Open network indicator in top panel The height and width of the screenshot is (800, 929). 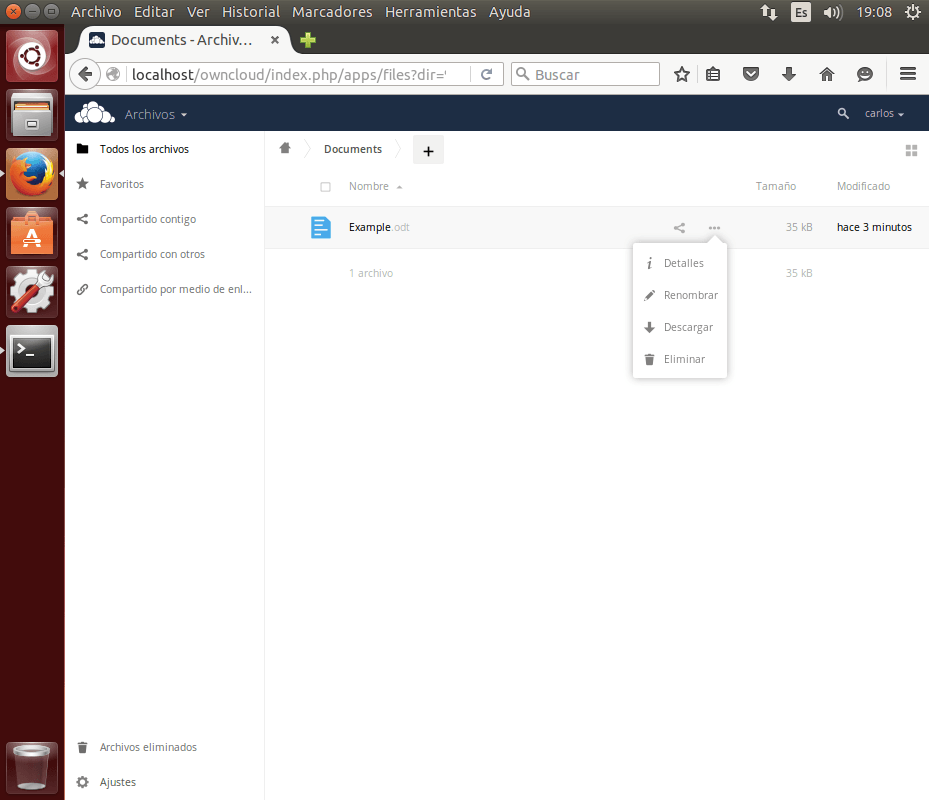click(768, 12)
